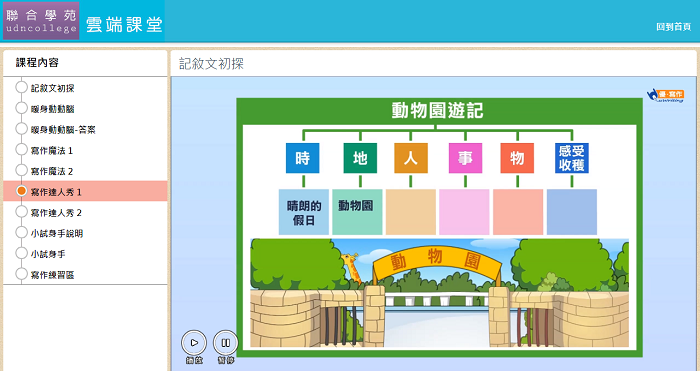The width and height of the screenshot is (700, 371).
Task: Open lesson 寫作魔法 2 text
Action: point(52,171)
